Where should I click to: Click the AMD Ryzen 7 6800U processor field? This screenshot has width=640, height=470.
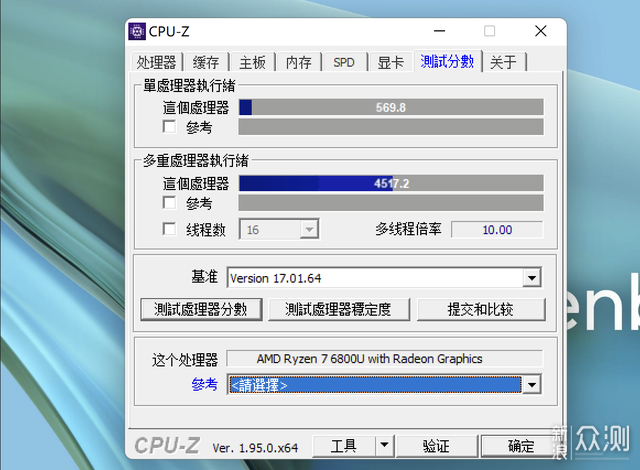pos(384,359)
